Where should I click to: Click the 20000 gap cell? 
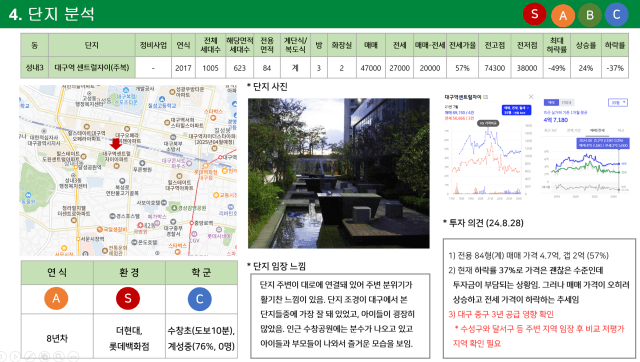tap(430, 68)
